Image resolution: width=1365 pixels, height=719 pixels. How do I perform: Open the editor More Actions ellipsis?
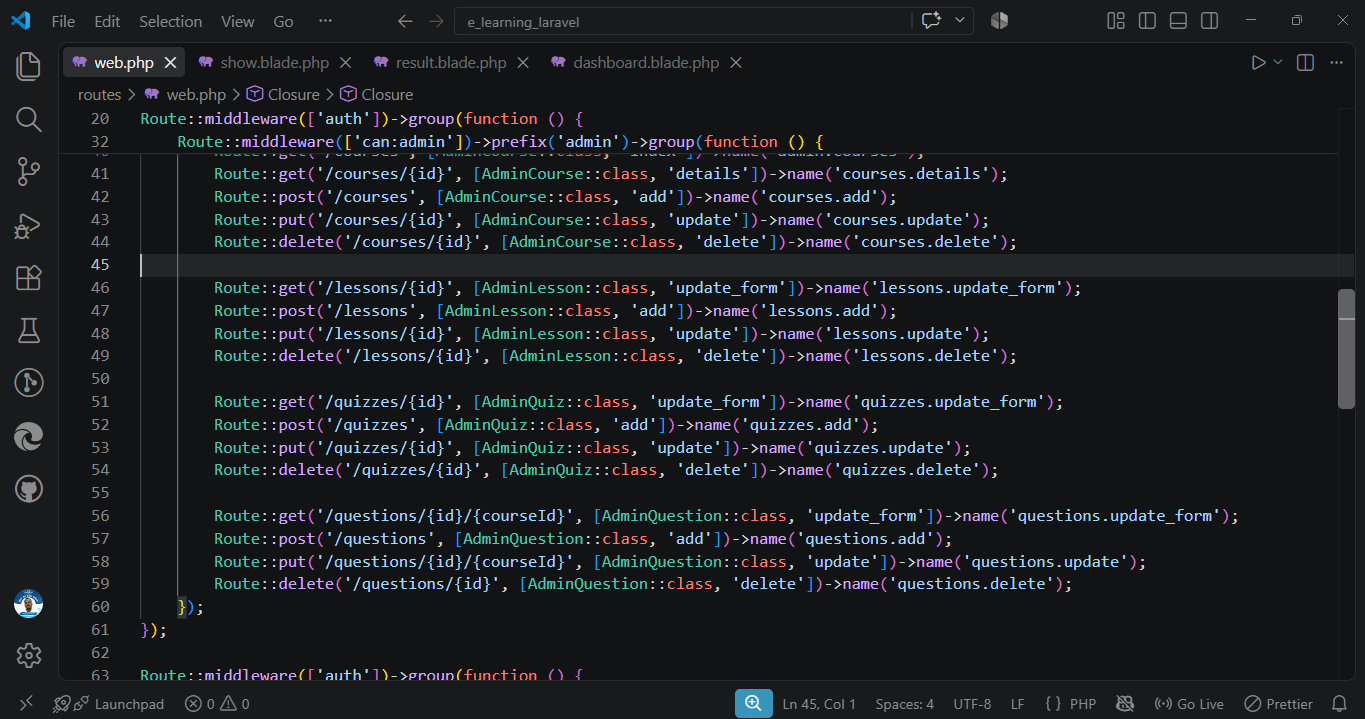coord(1336,62)
